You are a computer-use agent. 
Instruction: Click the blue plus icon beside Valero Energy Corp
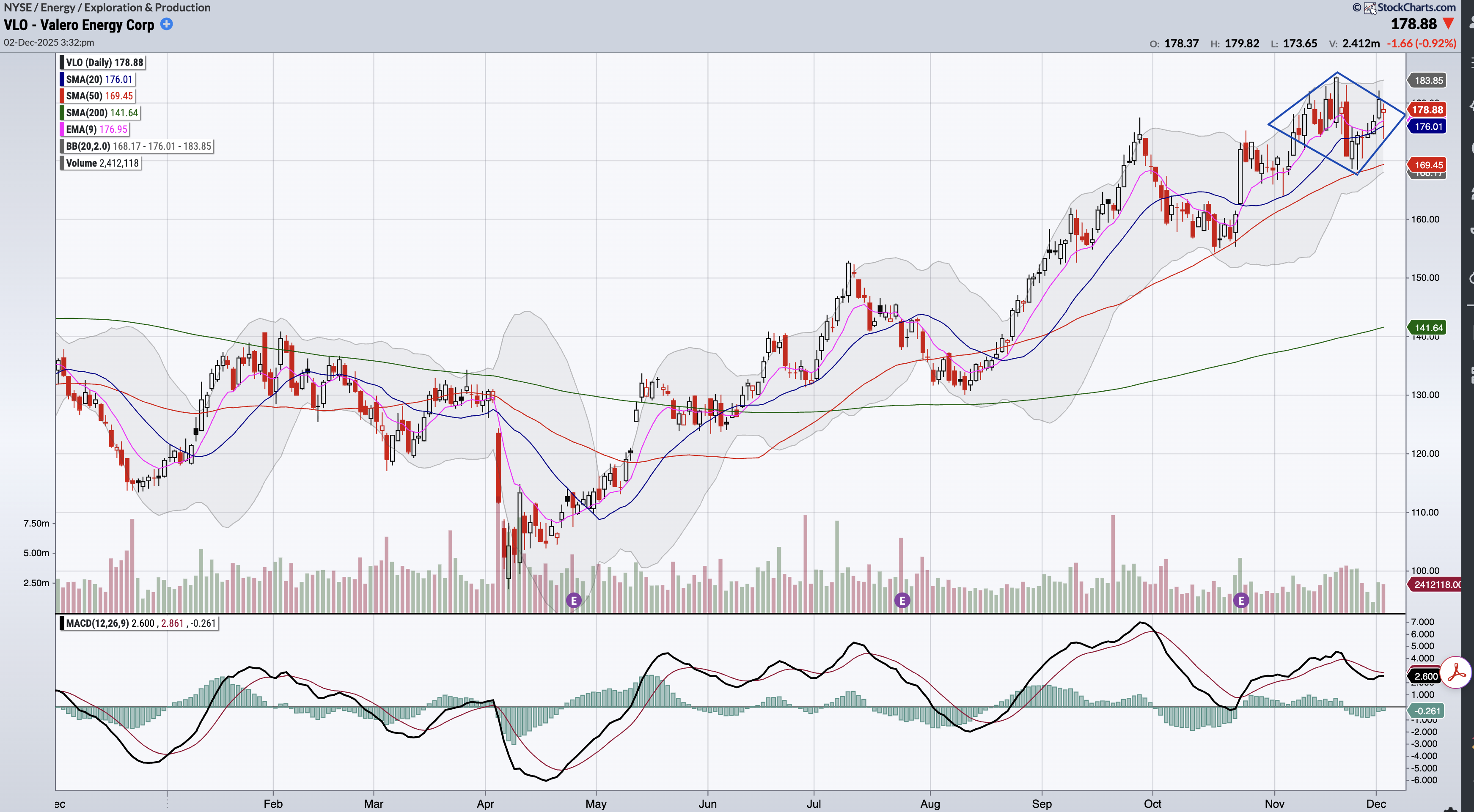coord(167,24)
